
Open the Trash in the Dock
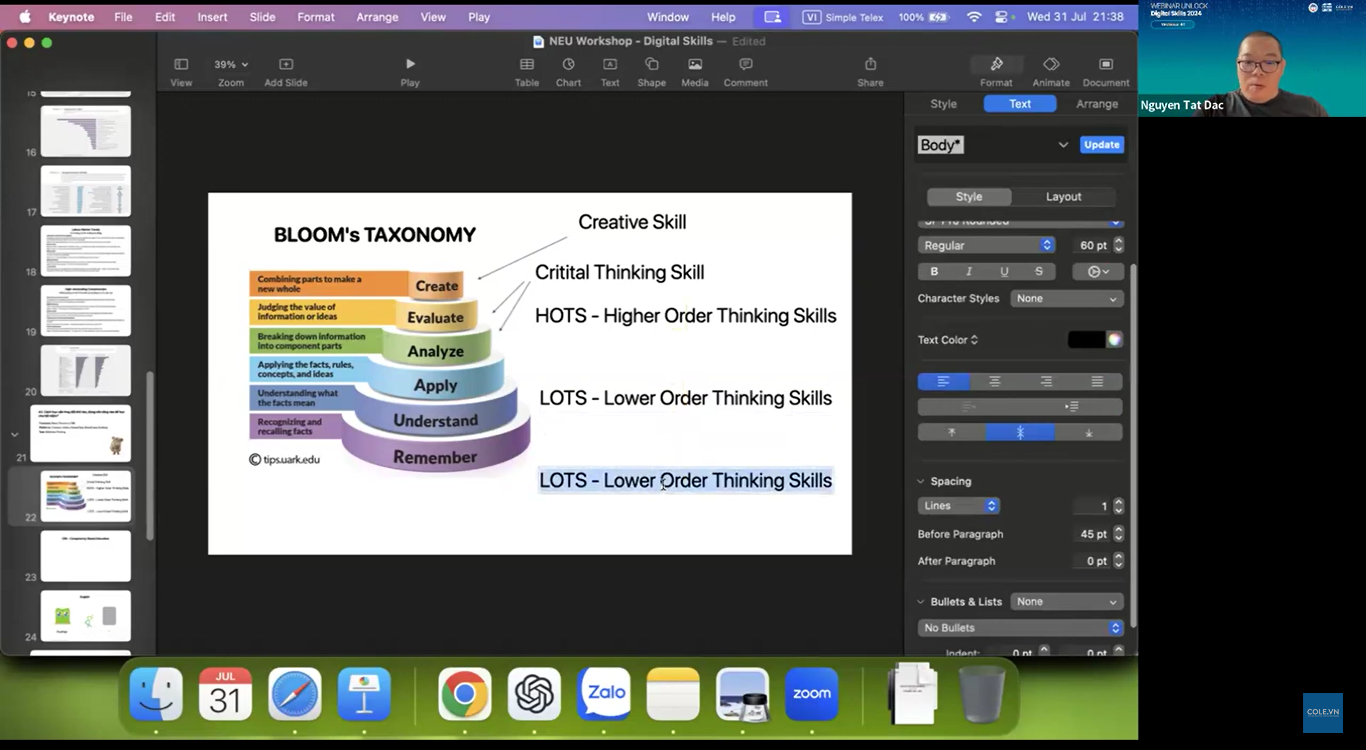[982, 694]
